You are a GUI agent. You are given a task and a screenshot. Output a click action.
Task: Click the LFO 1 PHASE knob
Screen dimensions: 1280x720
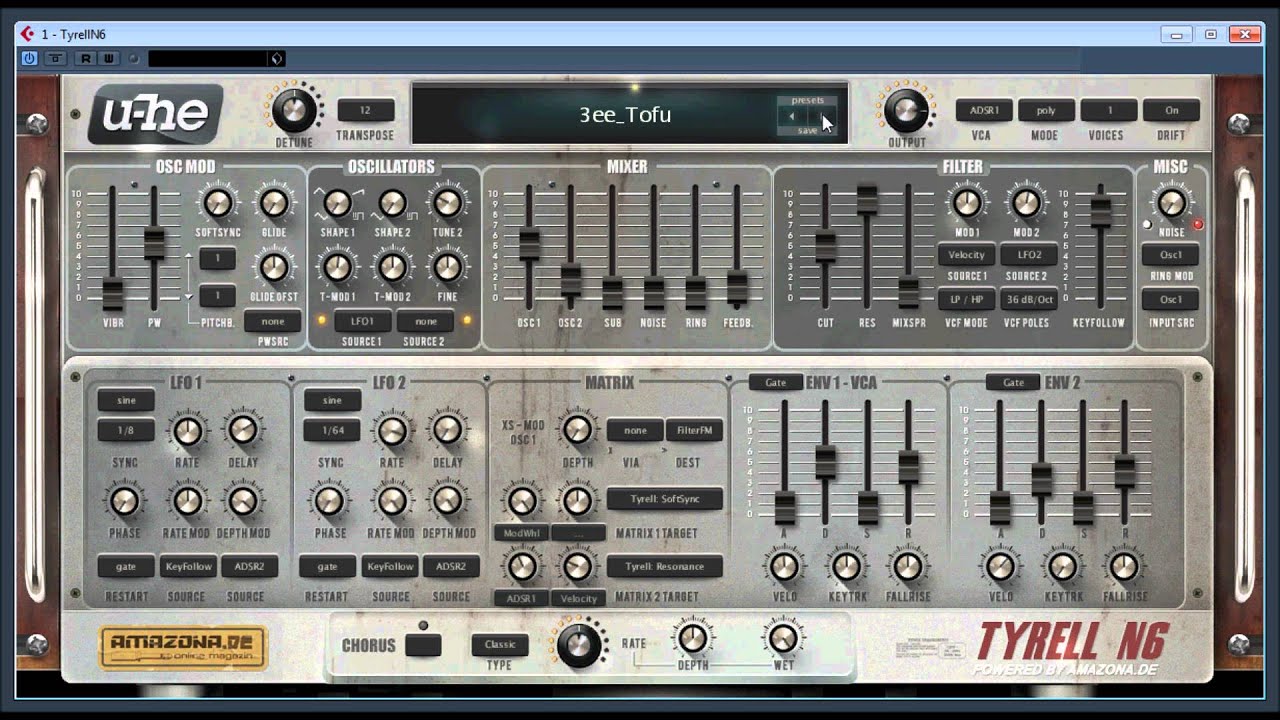(124, 500)
